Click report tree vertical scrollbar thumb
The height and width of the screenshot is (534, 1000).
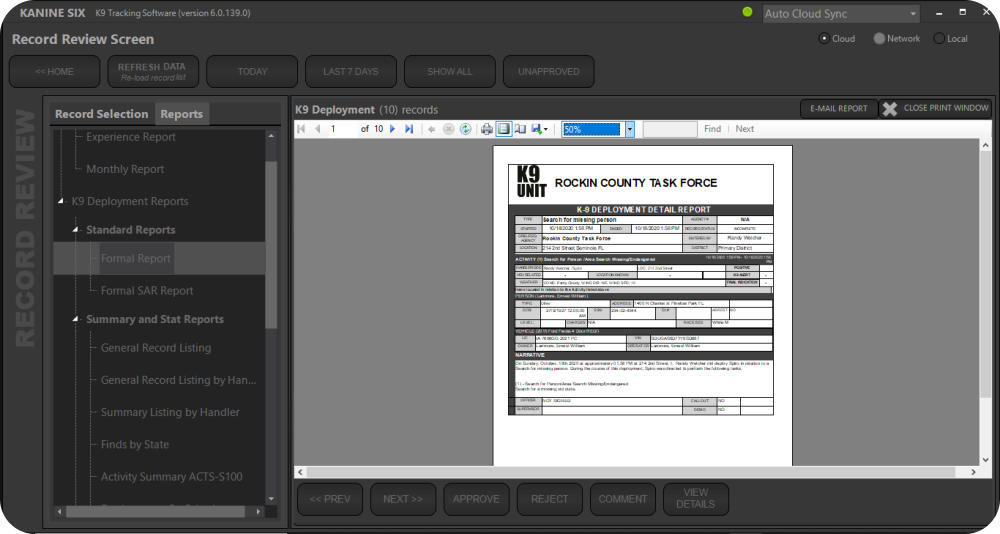[271, 246]
